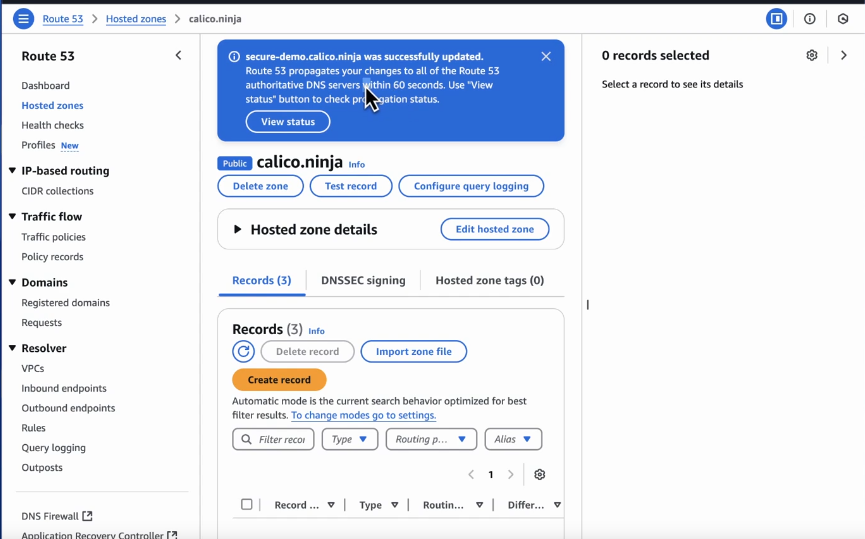The image size is (865, 539).
Task: Open the Type filter dropdown
Action: click(349, 439)
